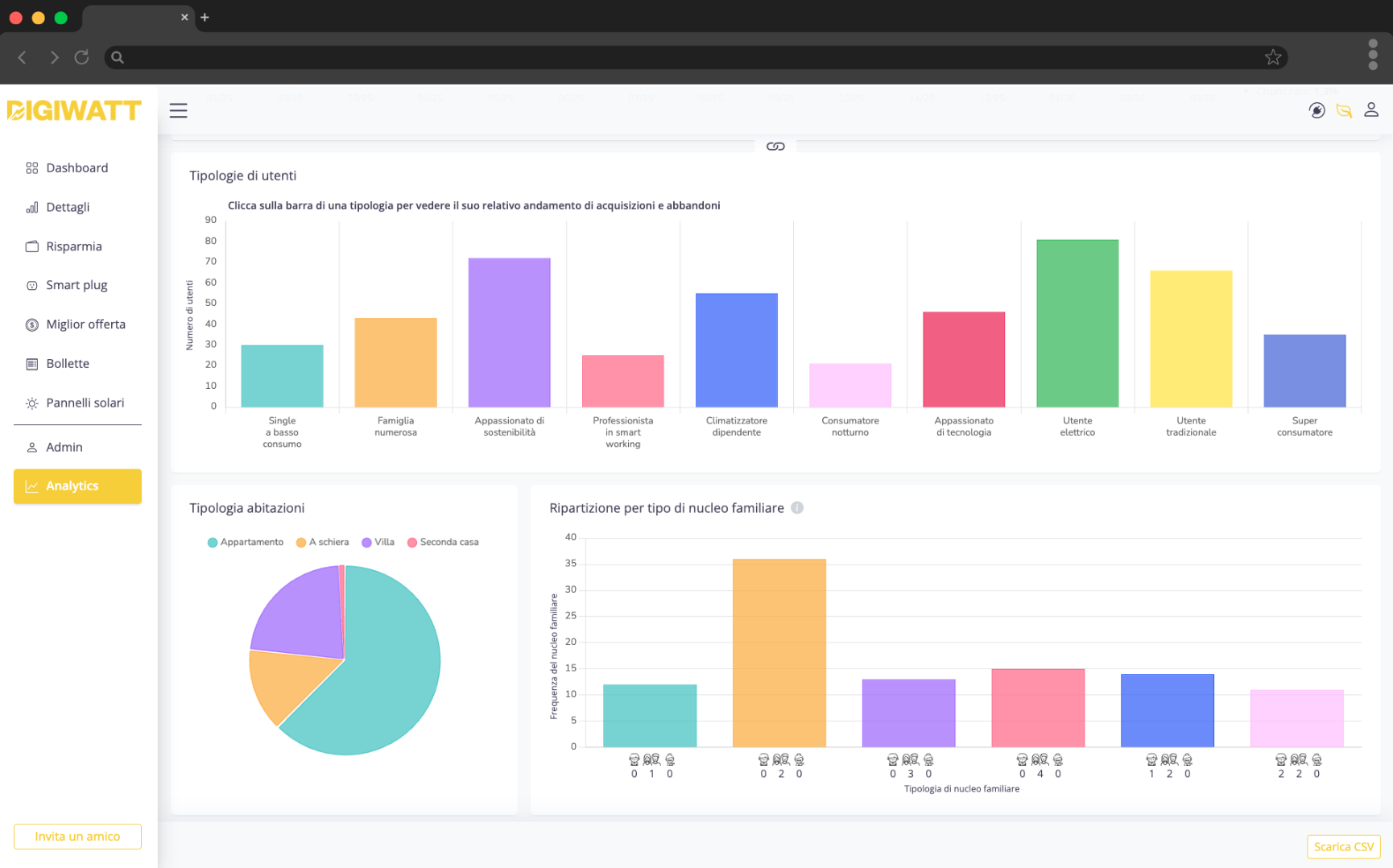The height and width of the screenshot is (868, 1393).
Task: Click the browser address bar field
Action: click(692, 57)
